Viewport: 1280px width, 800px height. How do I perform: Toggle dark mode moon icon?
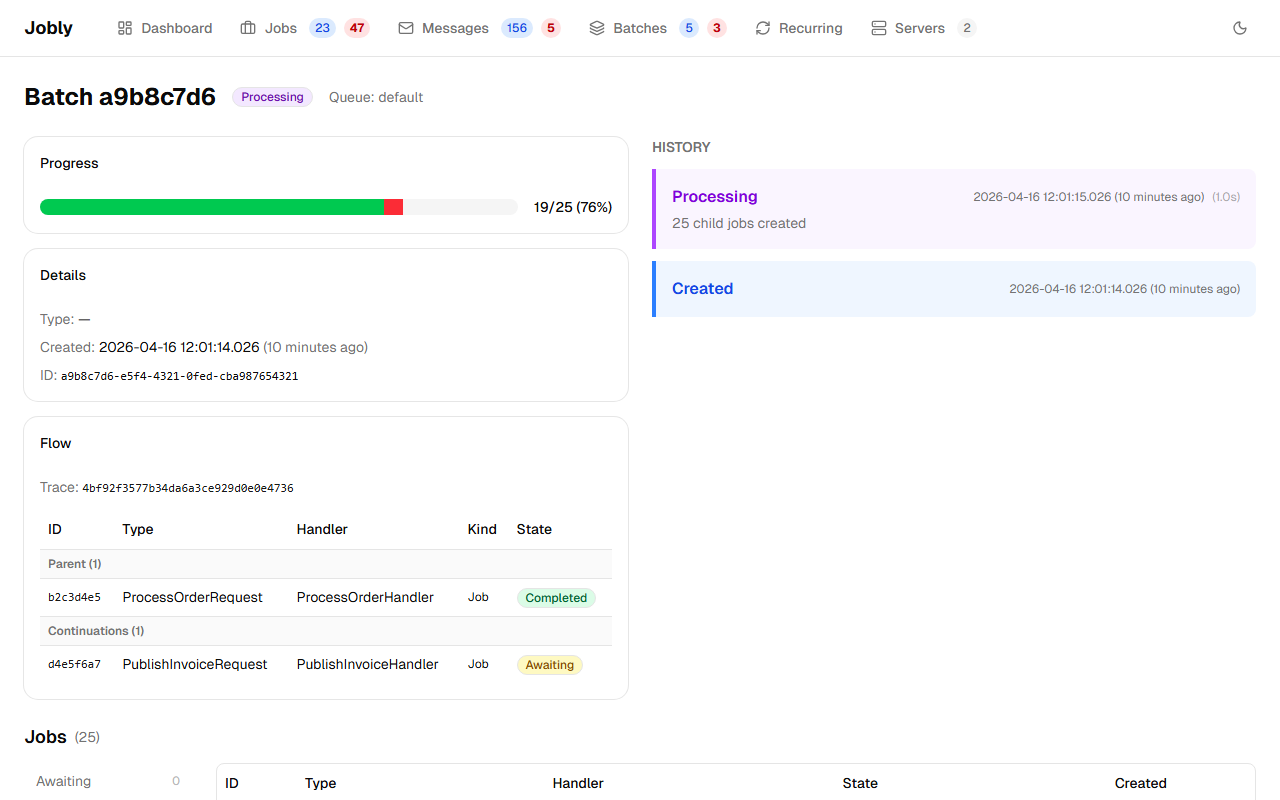tap(1240, 28)
